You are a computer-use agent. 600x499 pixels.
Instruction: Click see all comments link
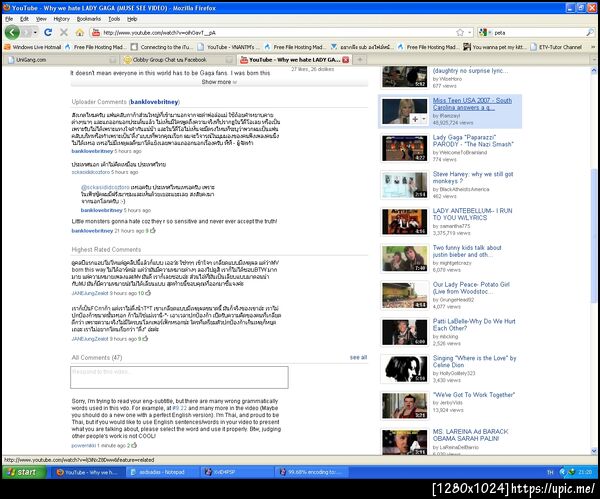coord(358,357)
